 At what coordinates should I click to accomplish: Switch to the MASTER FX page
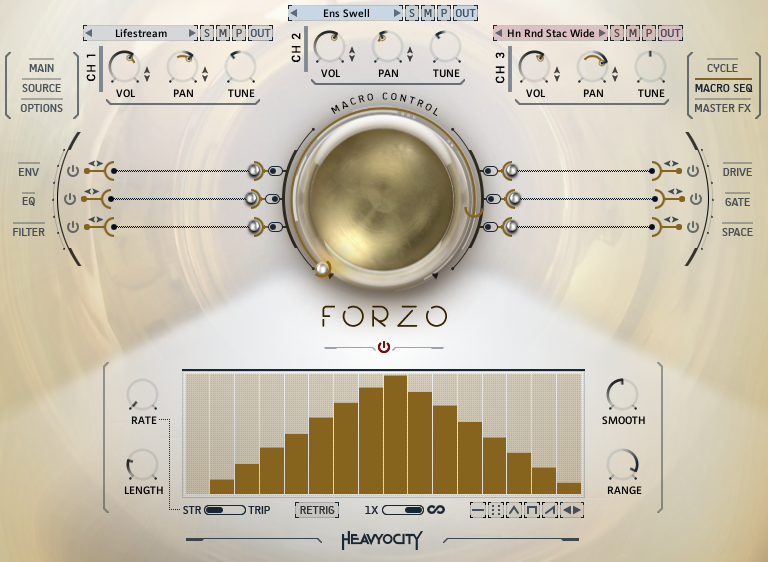(x=722, y=108)
